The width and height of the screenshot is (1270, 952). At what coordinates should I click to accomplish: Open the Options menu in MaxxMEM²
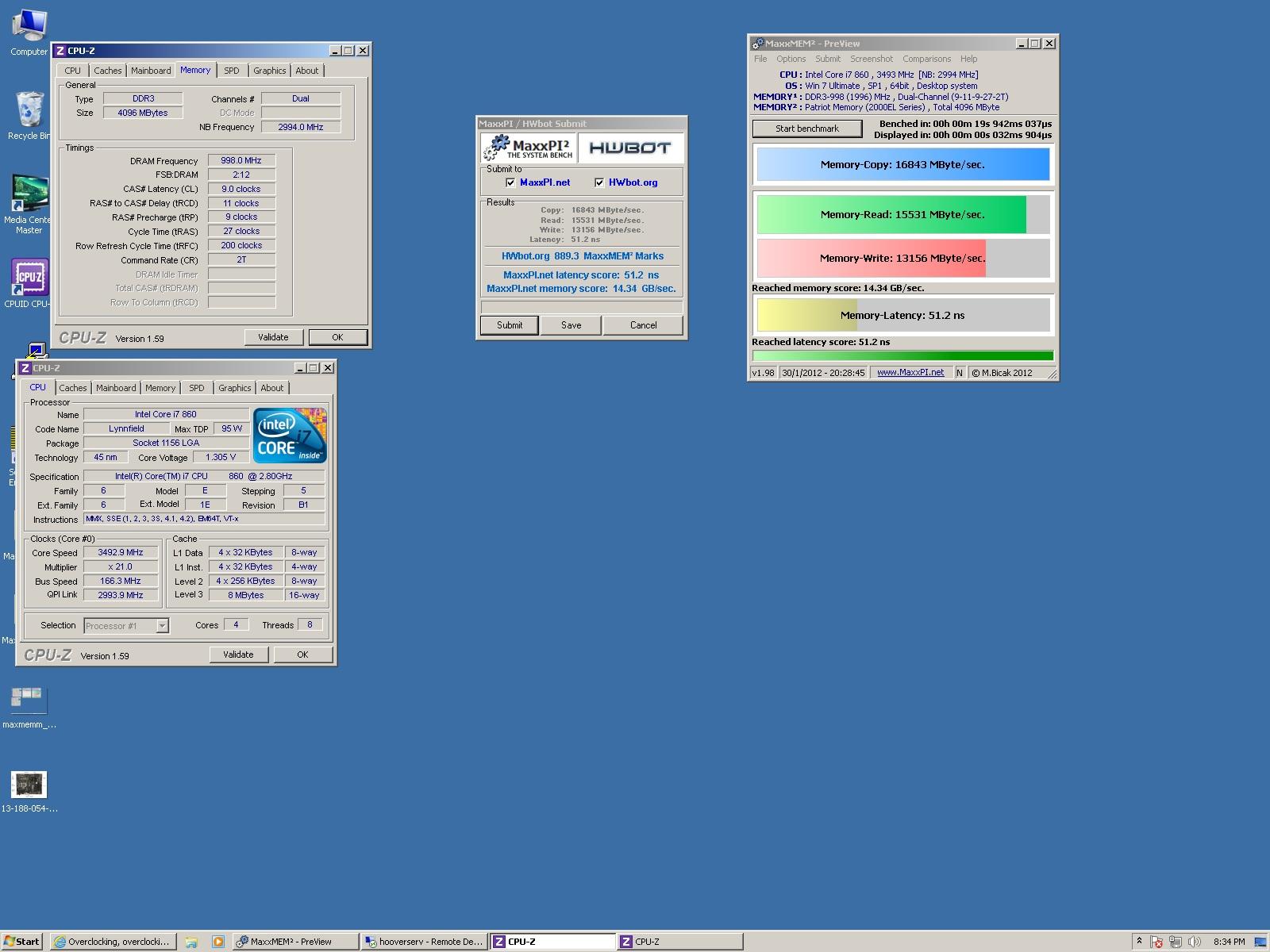(791, 59)
